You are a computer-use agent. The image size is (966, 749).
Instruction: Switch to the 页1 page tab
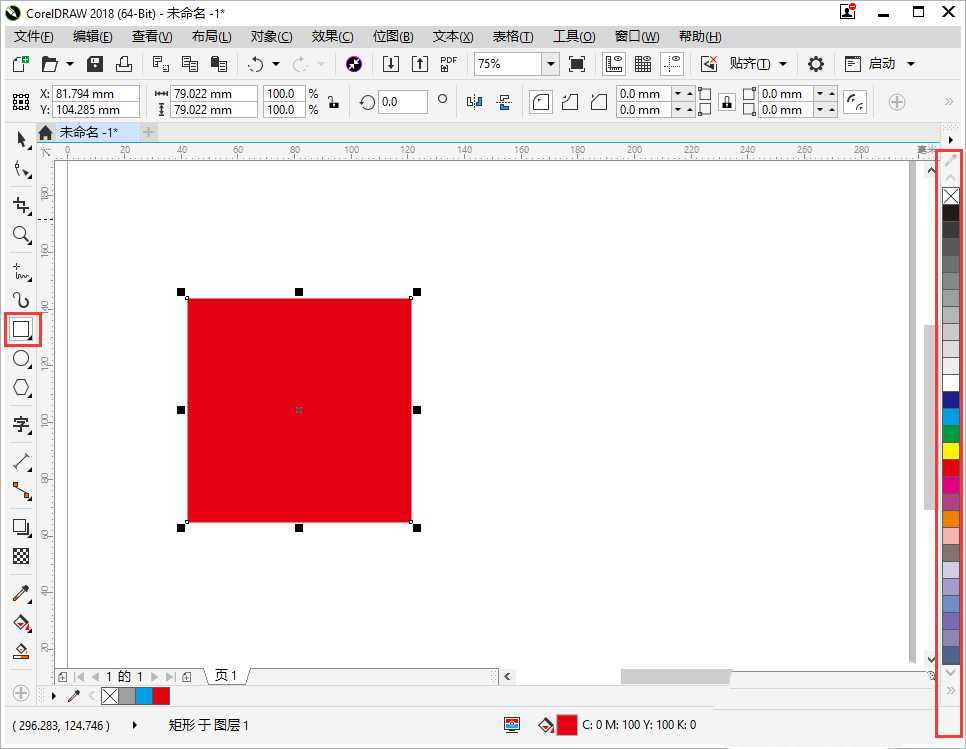click(x=227, y=676)
